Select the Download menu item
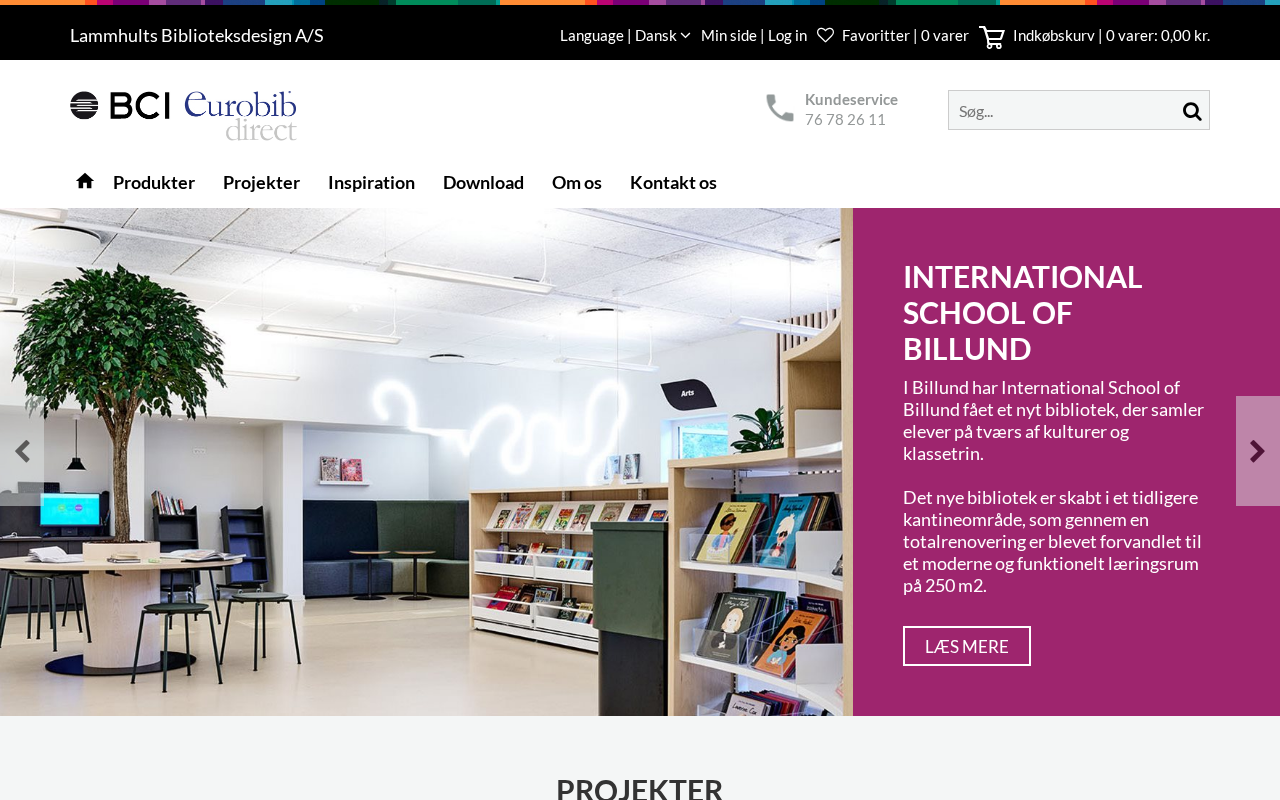 click(483, 182)
